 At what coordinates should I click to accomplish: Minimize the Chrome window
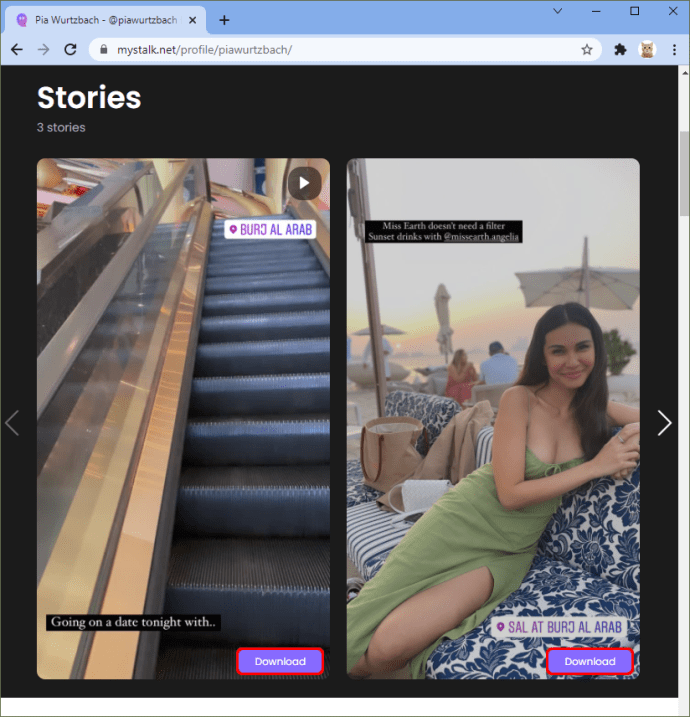(x=596, y=11)
